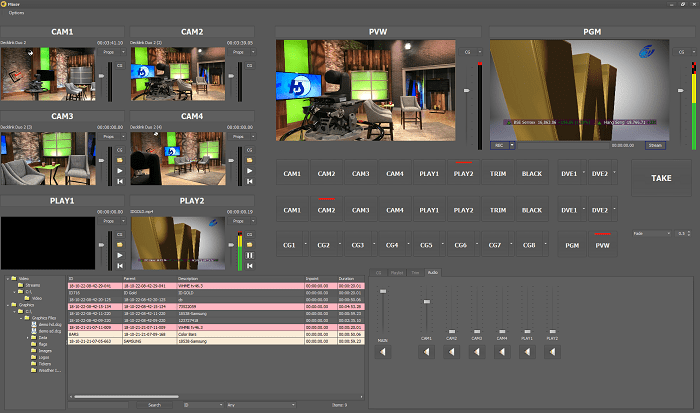700x413 pixels.
Task: Mute the MAIN audio channel speaker
Action: [383, 352]
